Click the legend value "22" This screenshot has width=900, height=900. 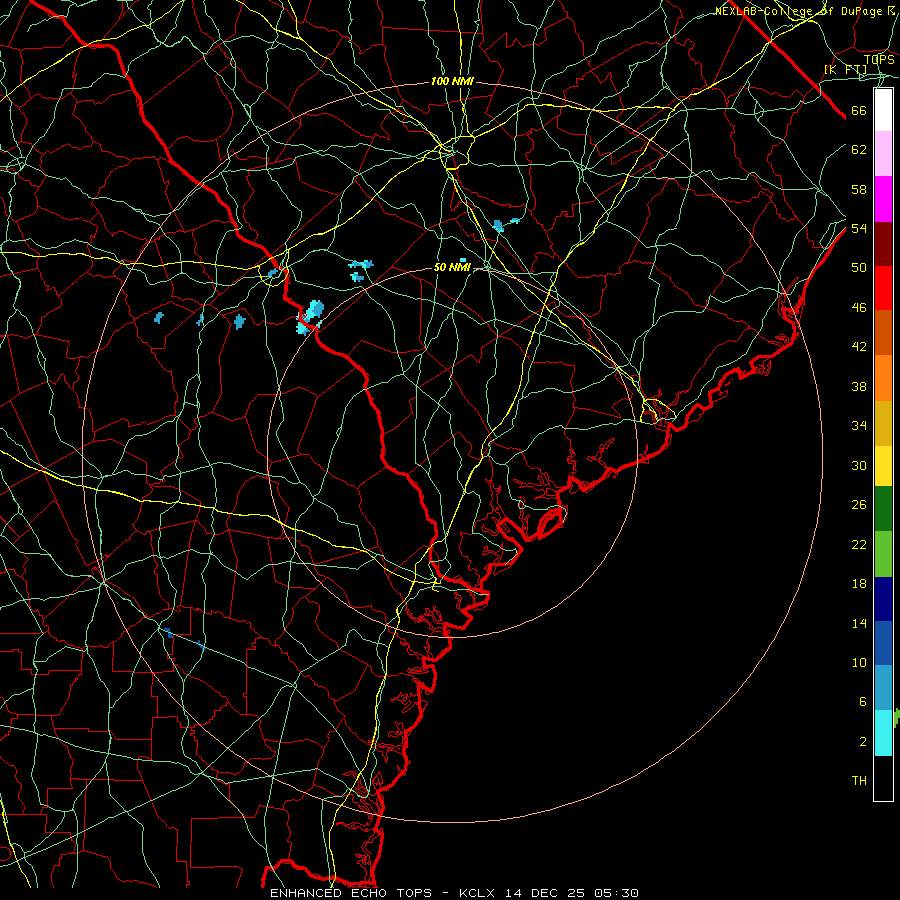859,544
